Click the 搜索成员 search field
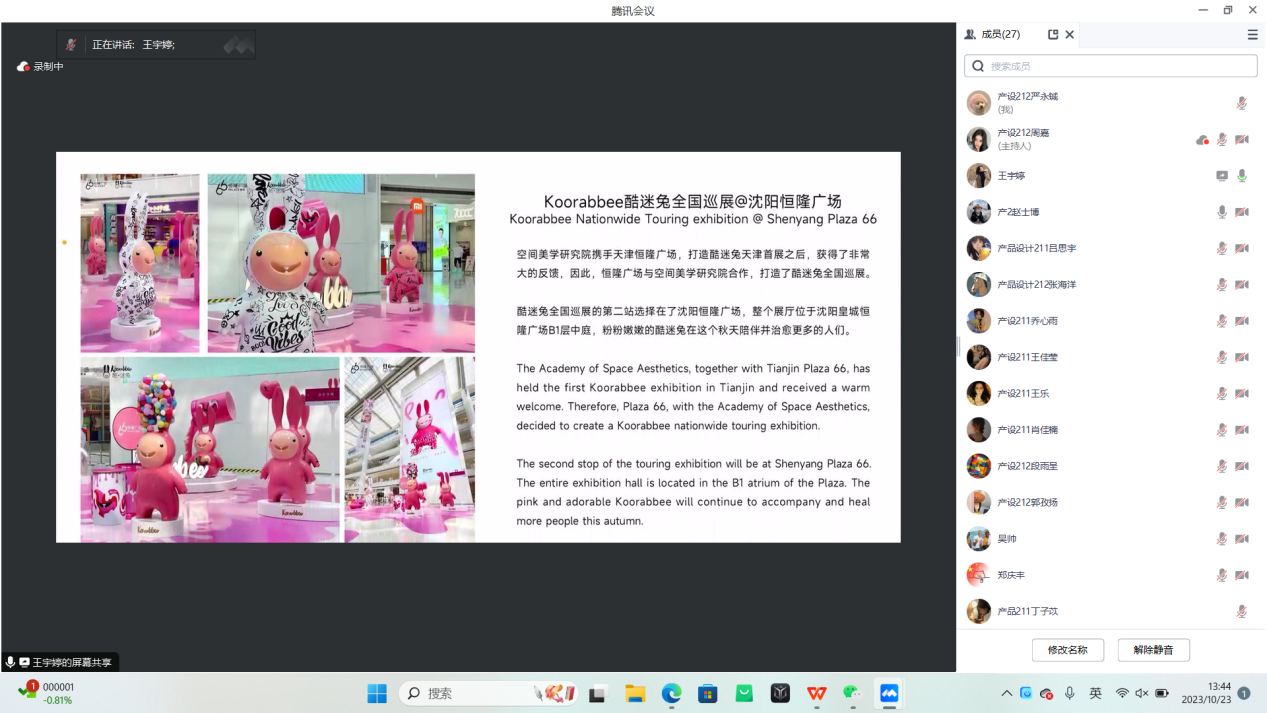 tap(1110, 66)
